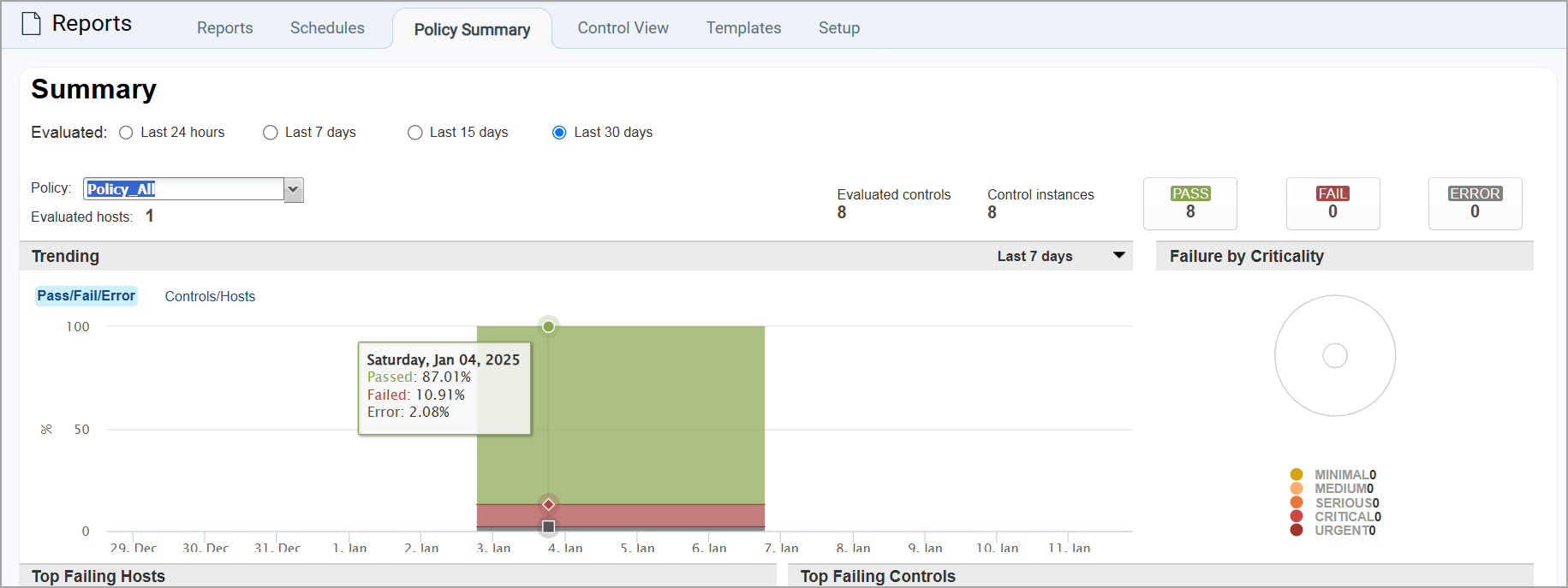
Task: Show the Pass/Fail/Error trending chart
Action: click(86, 295)
